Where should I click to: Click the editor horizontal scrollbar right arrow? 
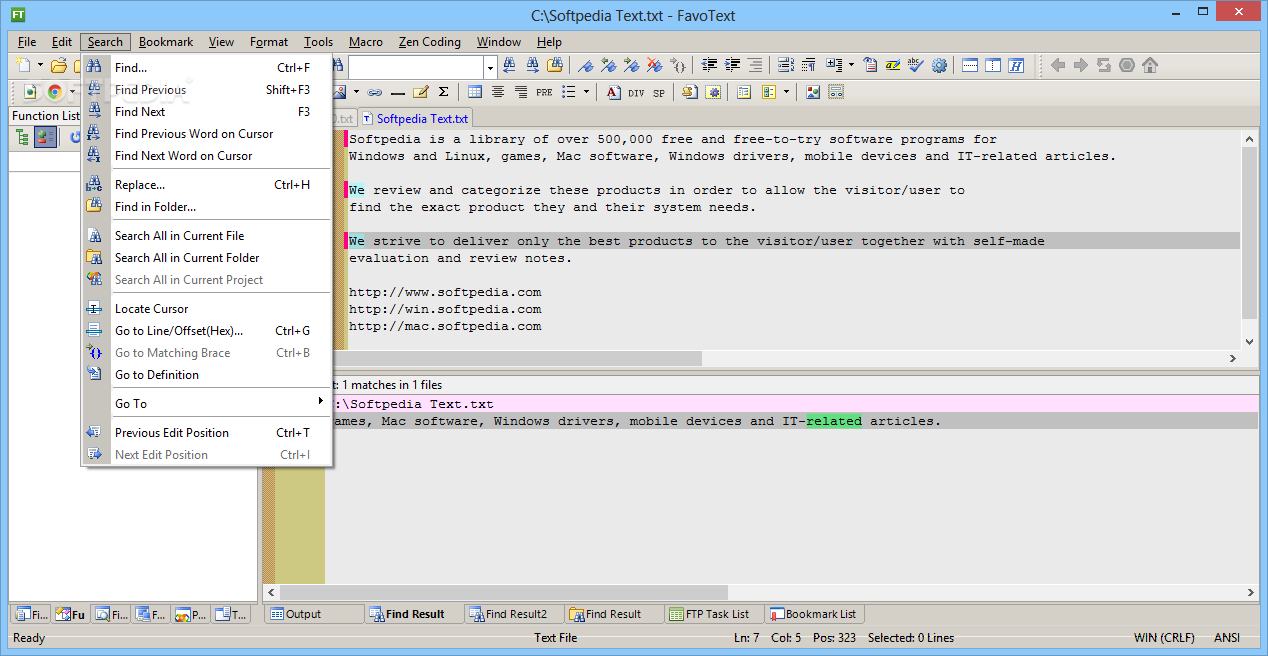[1231, 358]
